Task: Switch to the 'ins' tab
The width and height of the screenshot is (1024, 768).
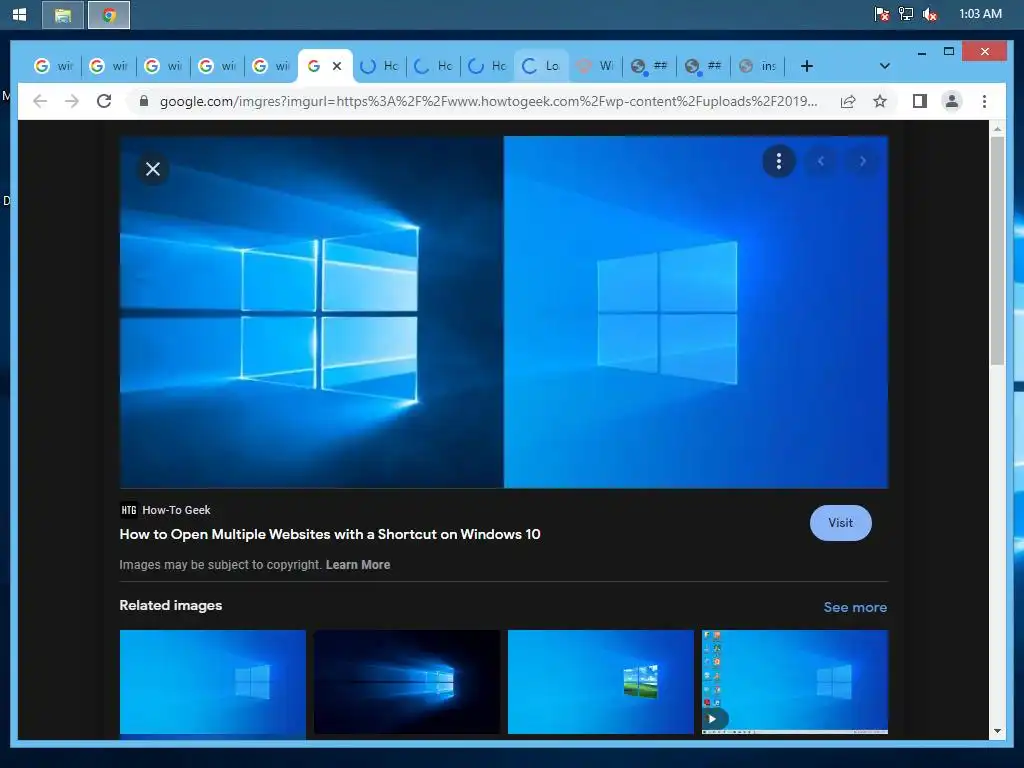Action: pos(758,66)
